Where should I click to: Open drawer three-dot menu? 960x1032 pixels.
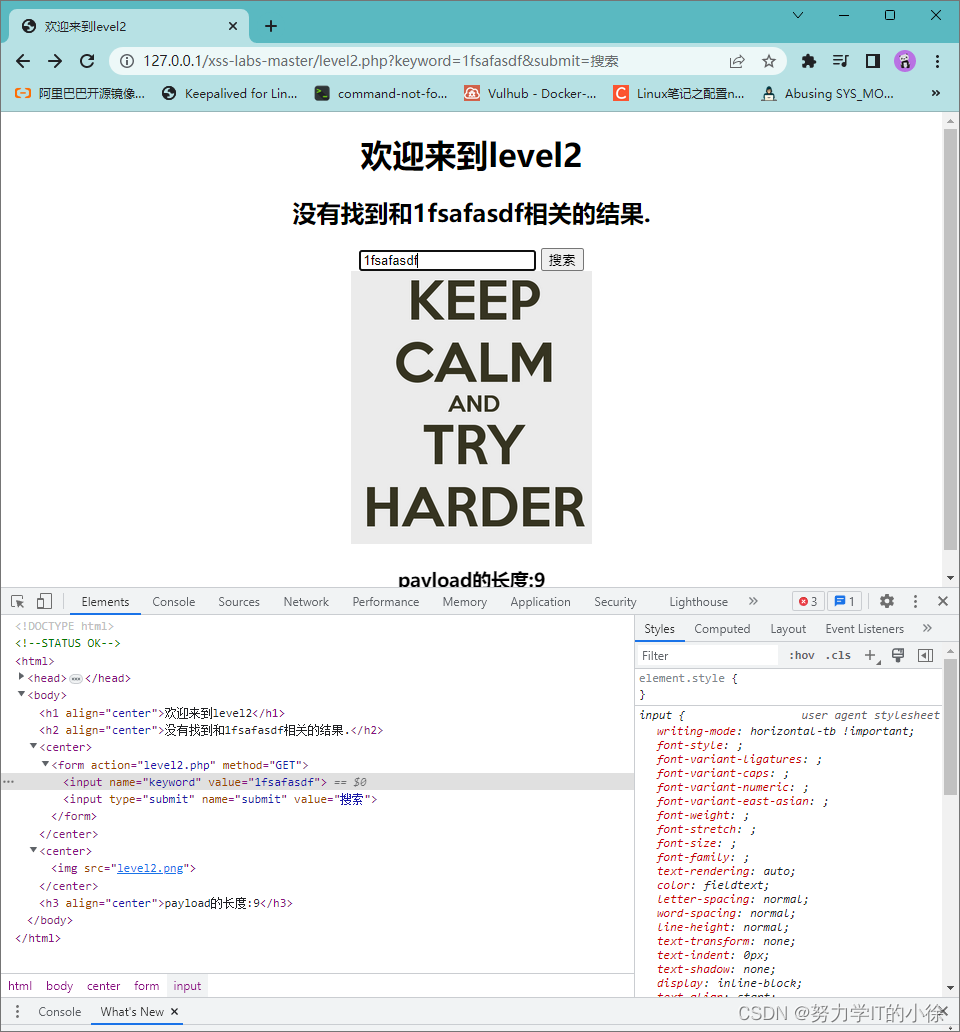coord(17,1012)
